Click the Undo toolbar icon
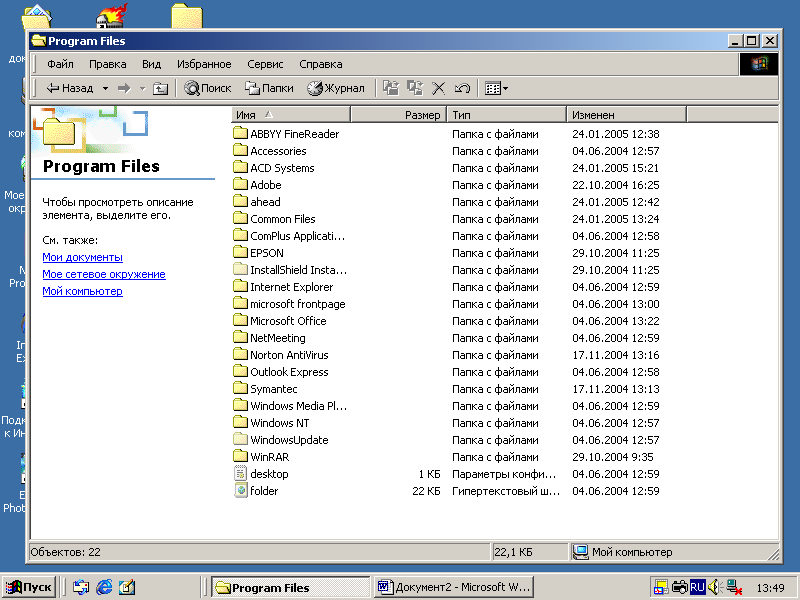The image size is (800, 600). [462, 88]
